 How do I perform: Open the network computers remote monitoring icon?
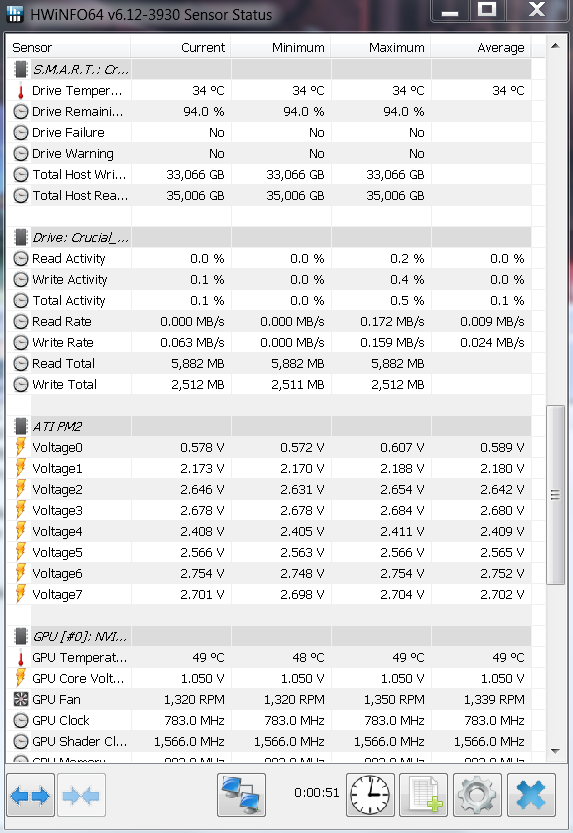coord(242,795)
